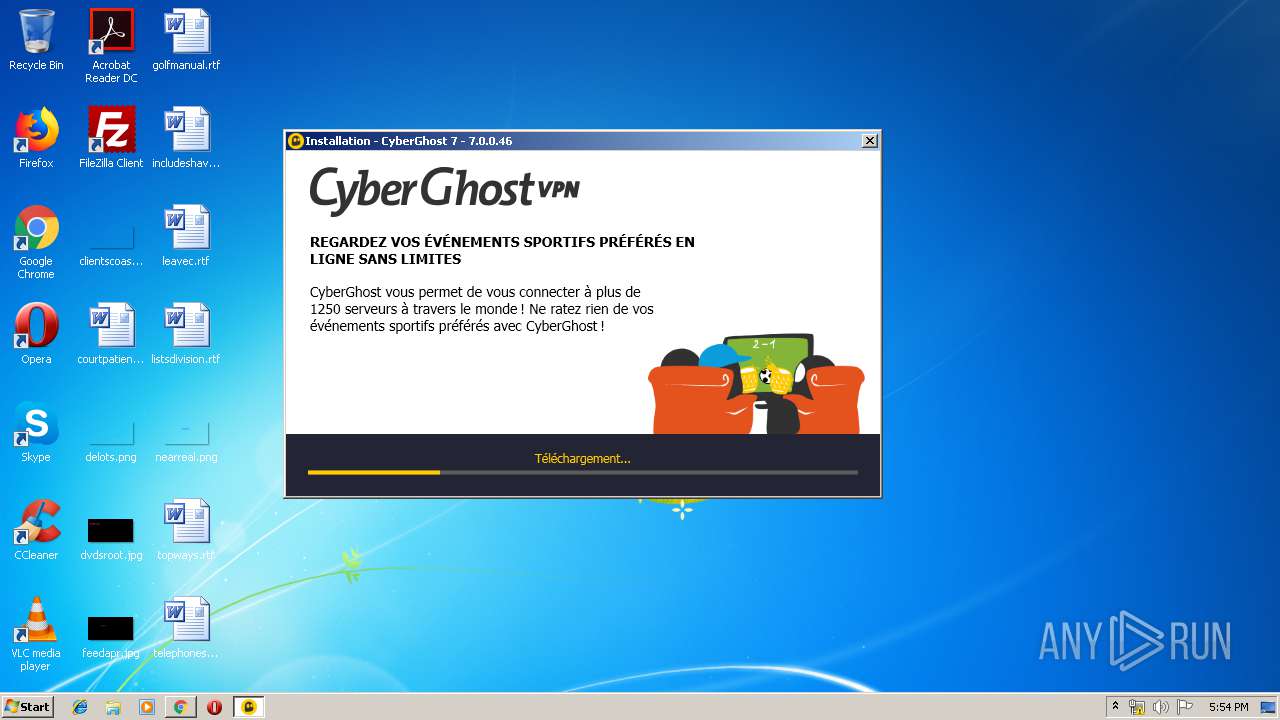Open leavec.rtf document icon
1280x720 pixels.
pyautogui.click(x=186, y=236)
